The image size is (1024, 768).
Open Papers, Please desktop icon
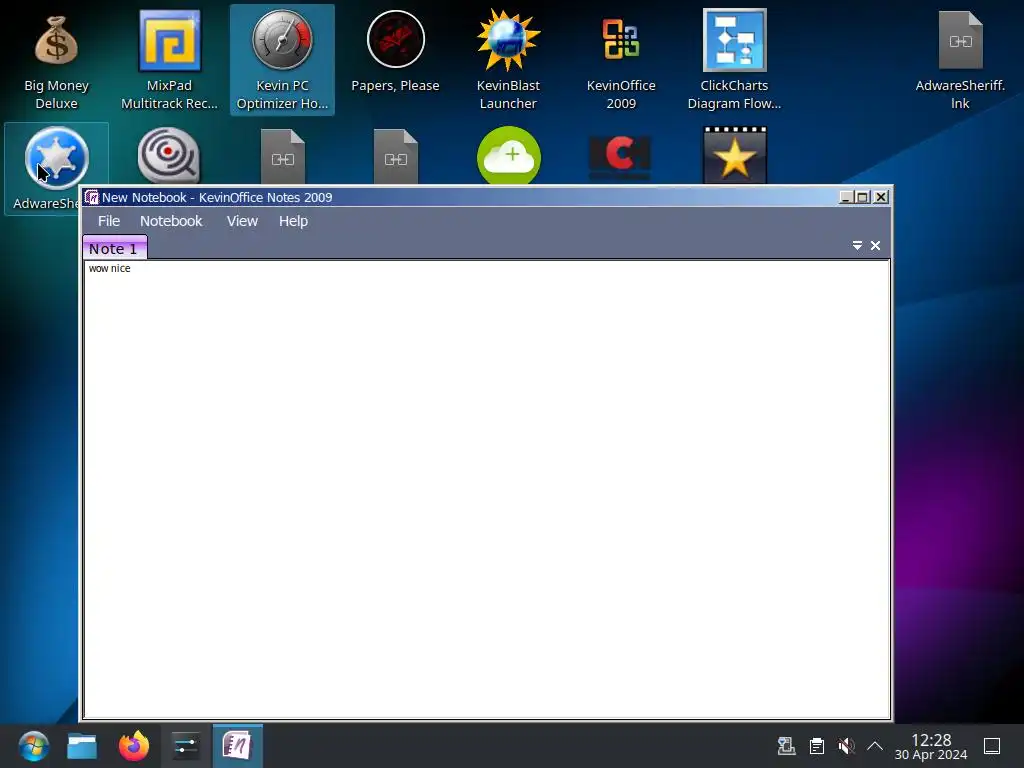click(395, 52)
